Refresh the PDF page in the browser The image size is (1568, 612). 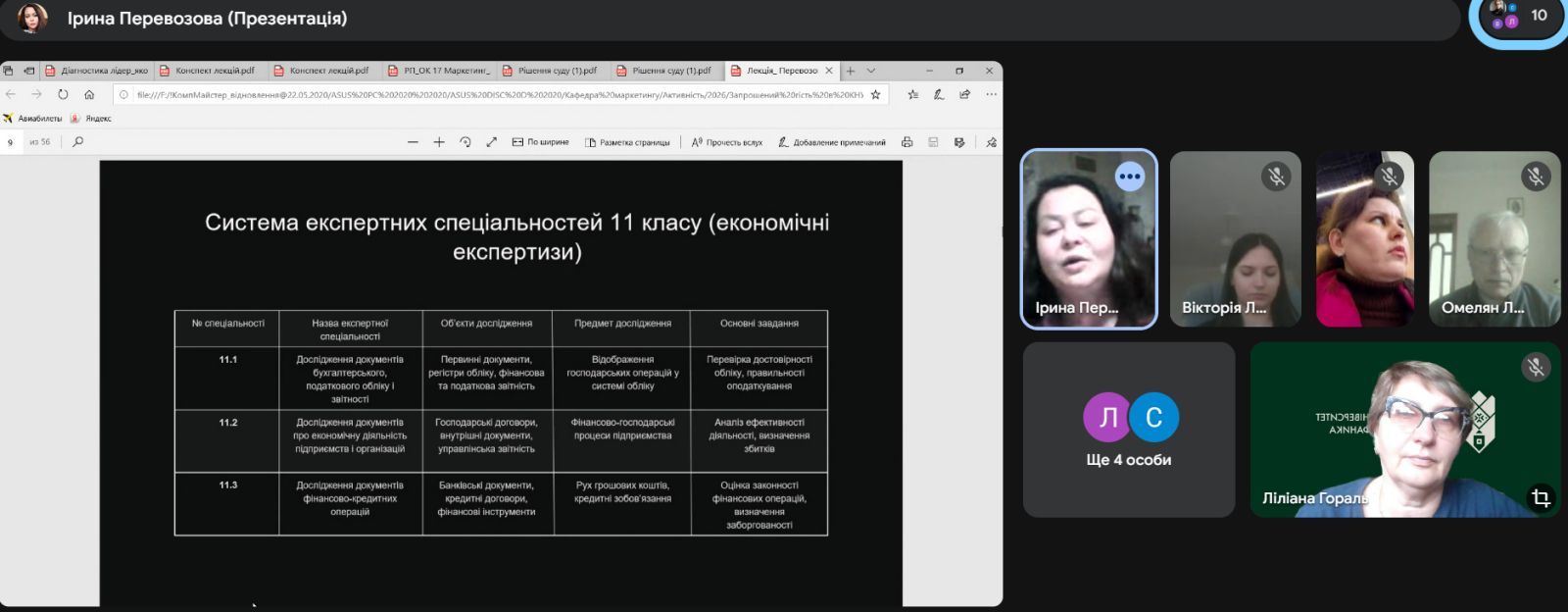tap(63, 94)
